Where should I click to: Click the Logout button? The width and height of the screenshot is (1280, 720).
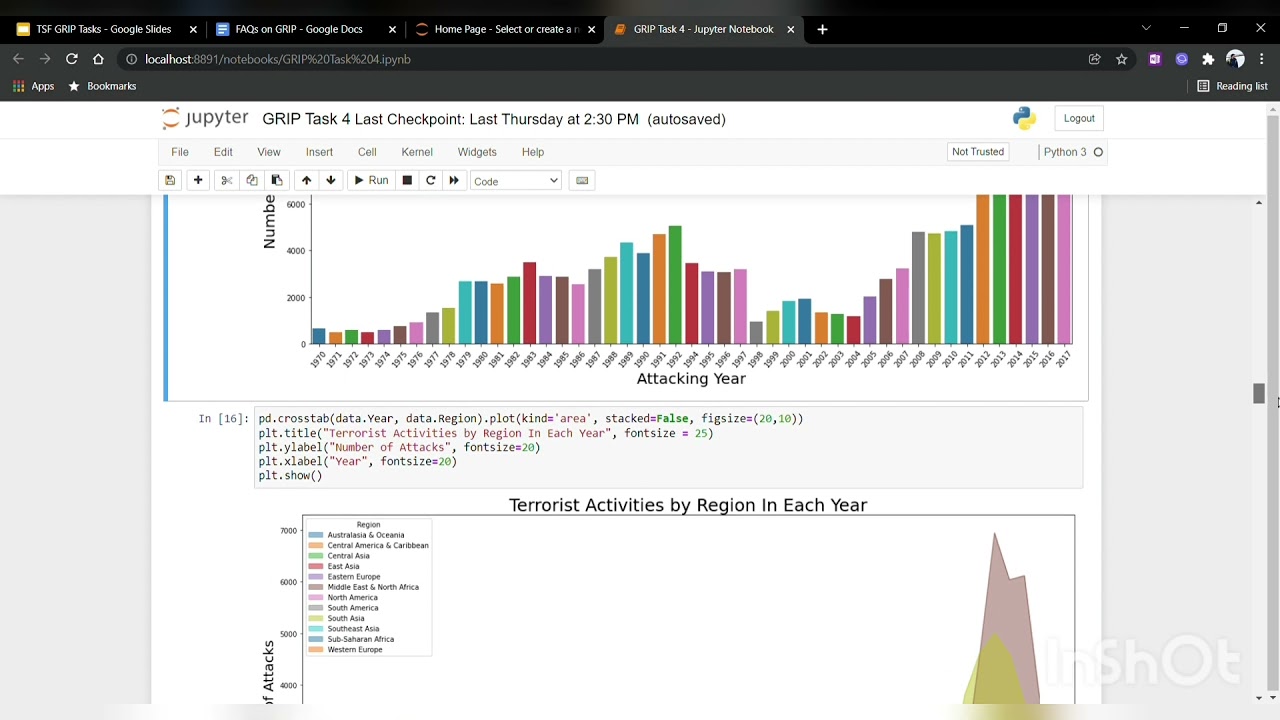click(x=1079, y=118)
